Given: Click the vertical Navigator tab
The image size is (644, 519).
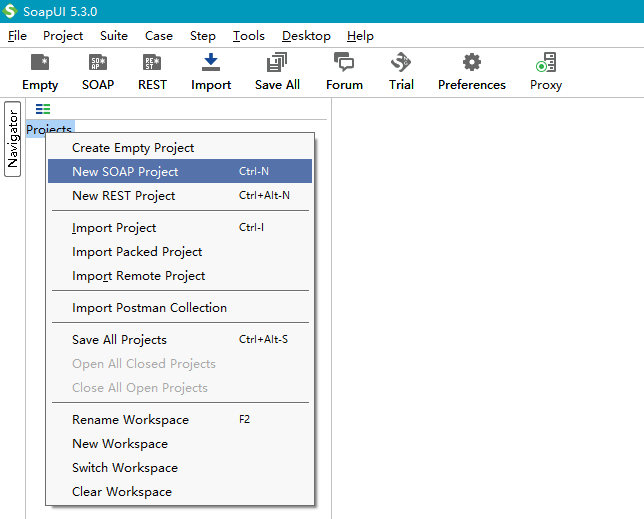Looking at the screenshot, I should click(12, 139).
